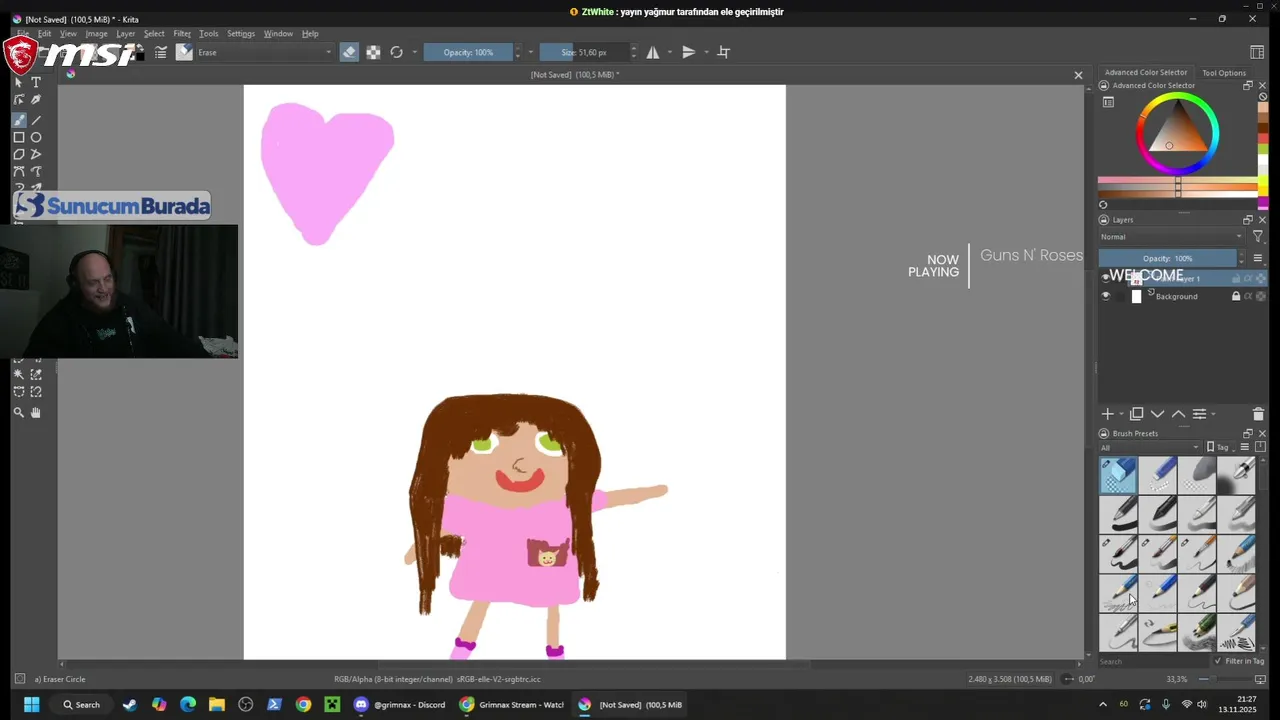Click the duplicate layer icon
Screen dimensions: 1280x720
(x=1137, y=414)
